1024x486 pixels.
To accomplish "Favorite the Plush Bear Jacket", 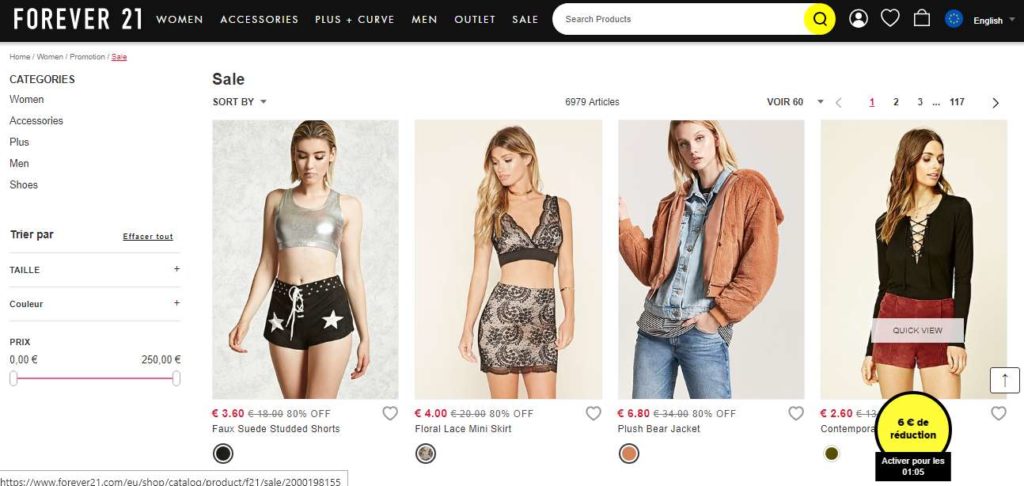I will pyautogui.click(x=796, y=413).
